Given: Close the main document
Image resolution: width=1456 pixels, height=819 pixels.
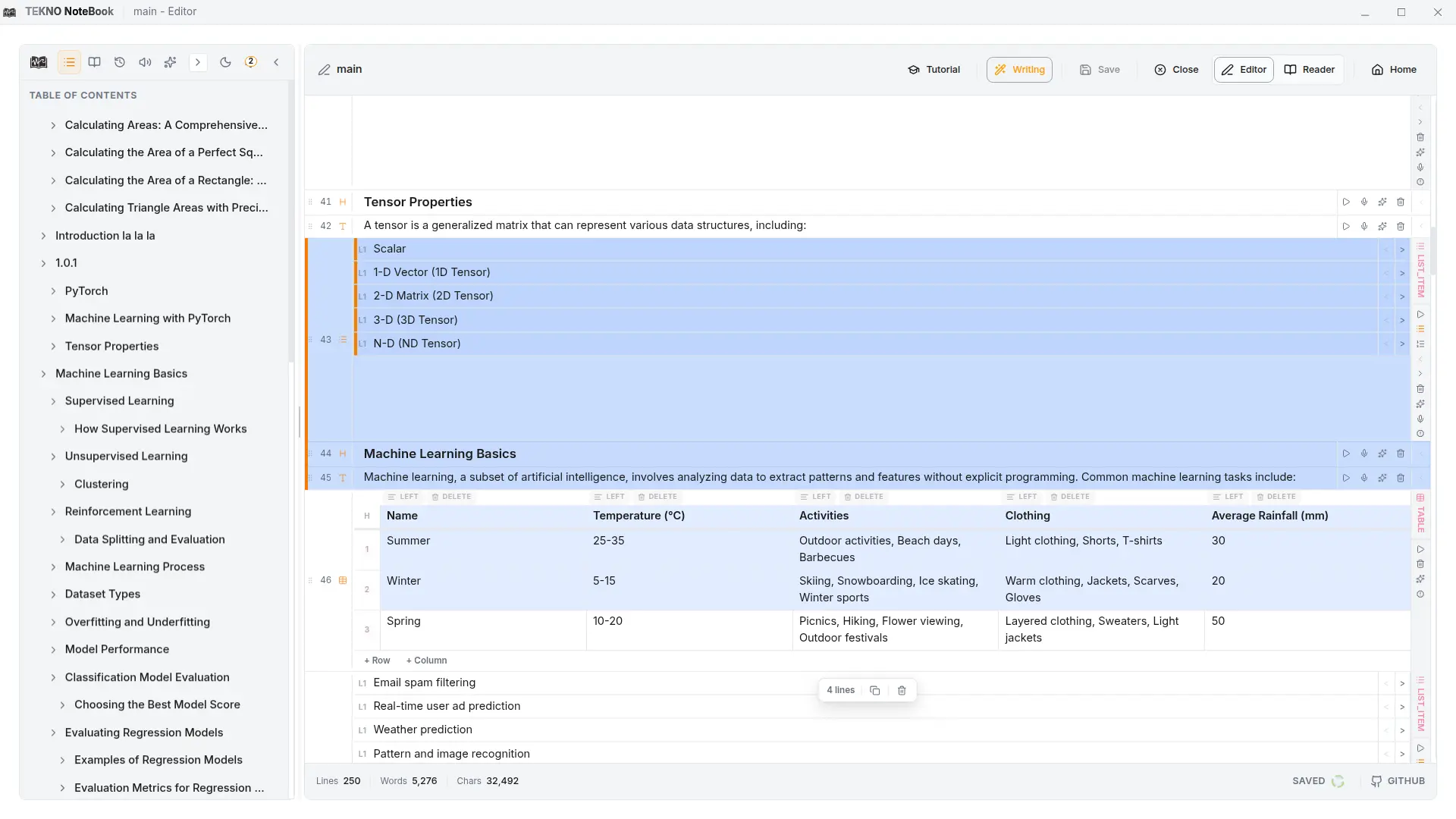Looking at the screenshot, I should coord(1176,70).
